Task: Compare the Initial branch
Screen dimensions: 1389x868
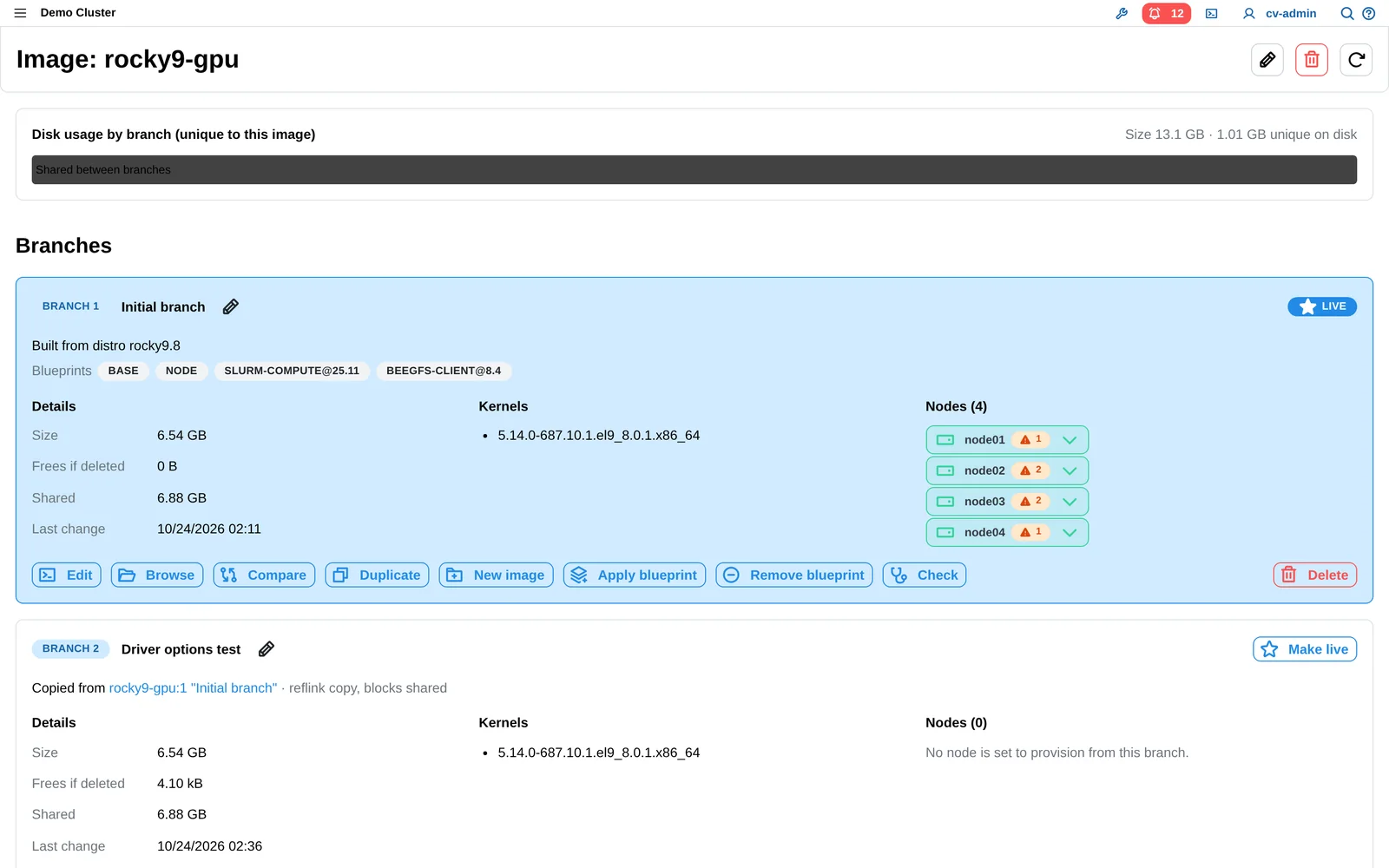Action: tap(264, 575)
